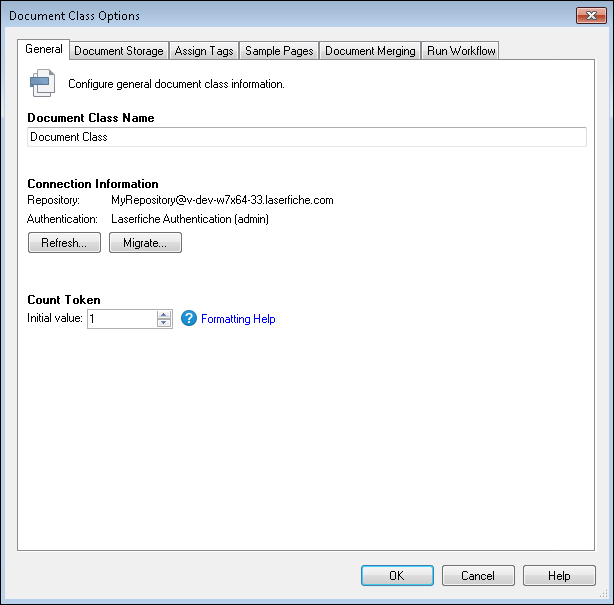This screenshot has height=605, width=614.
Task: Open the Run Workflow tab
Action: 460,51
